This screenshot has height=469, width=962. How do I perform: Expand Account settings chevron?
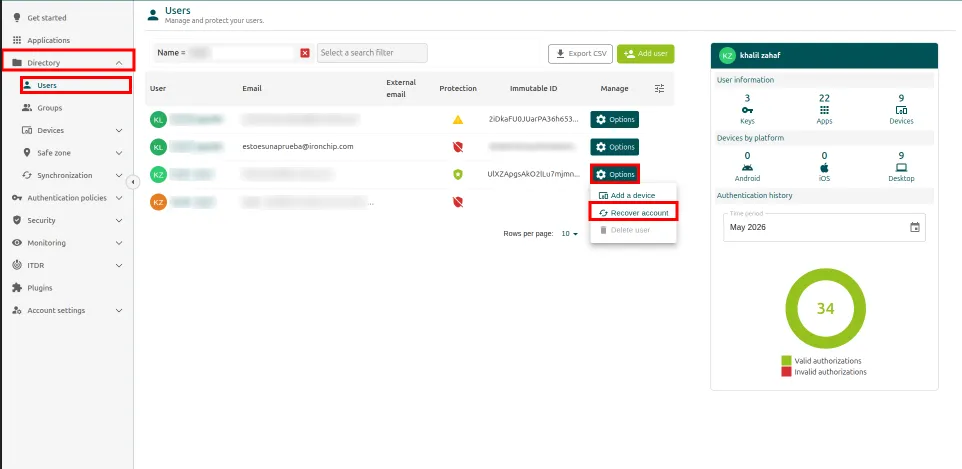coord(119,311)
